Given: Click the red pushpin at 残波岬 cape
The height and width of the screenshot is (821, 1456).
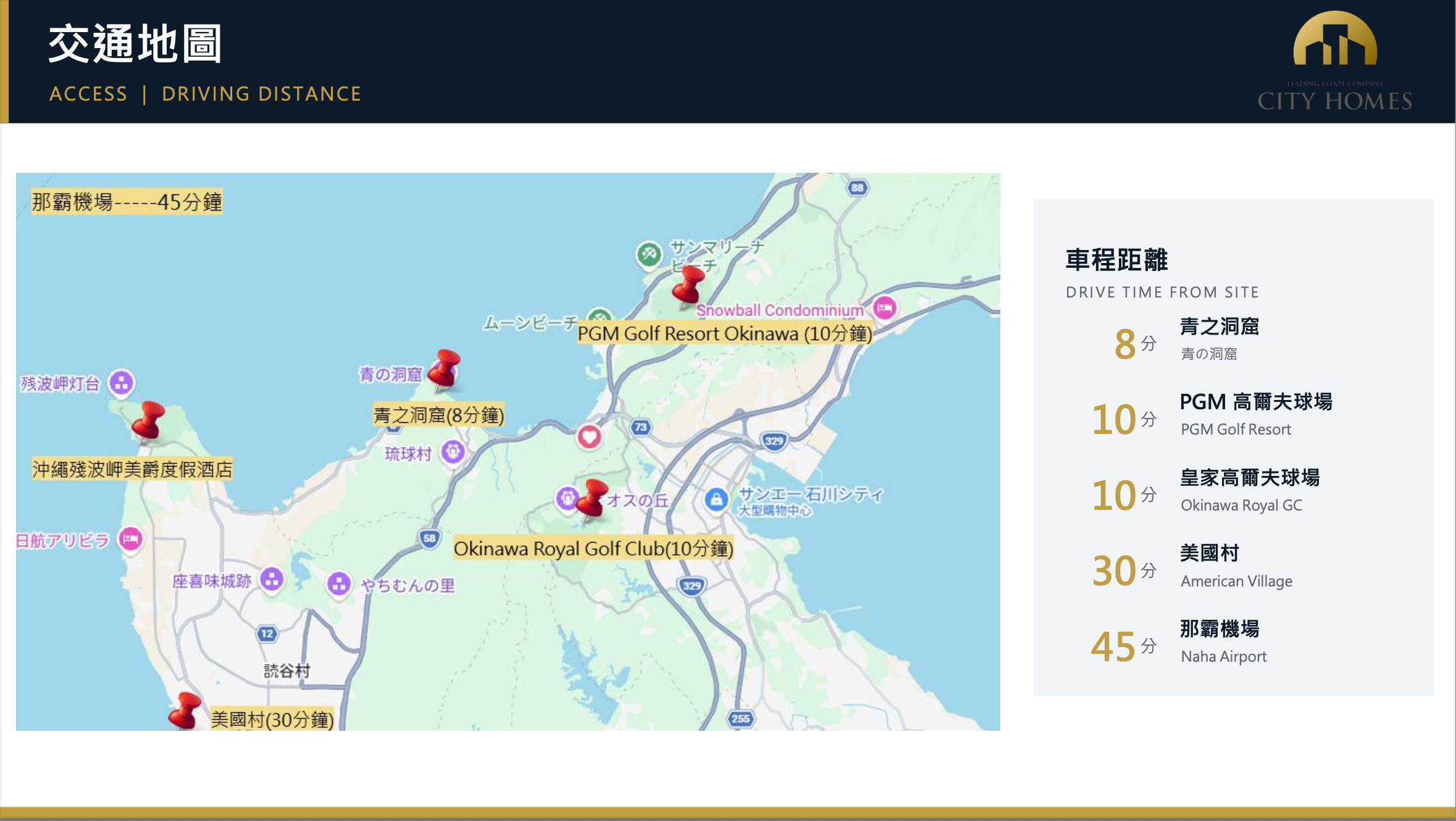Looking at the screenshot, I should click(x=148, y=422).
